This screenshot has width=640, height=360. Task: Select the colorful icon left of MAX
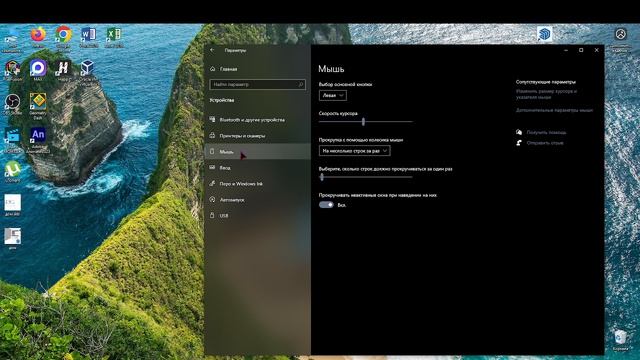(x=12, y=69)
